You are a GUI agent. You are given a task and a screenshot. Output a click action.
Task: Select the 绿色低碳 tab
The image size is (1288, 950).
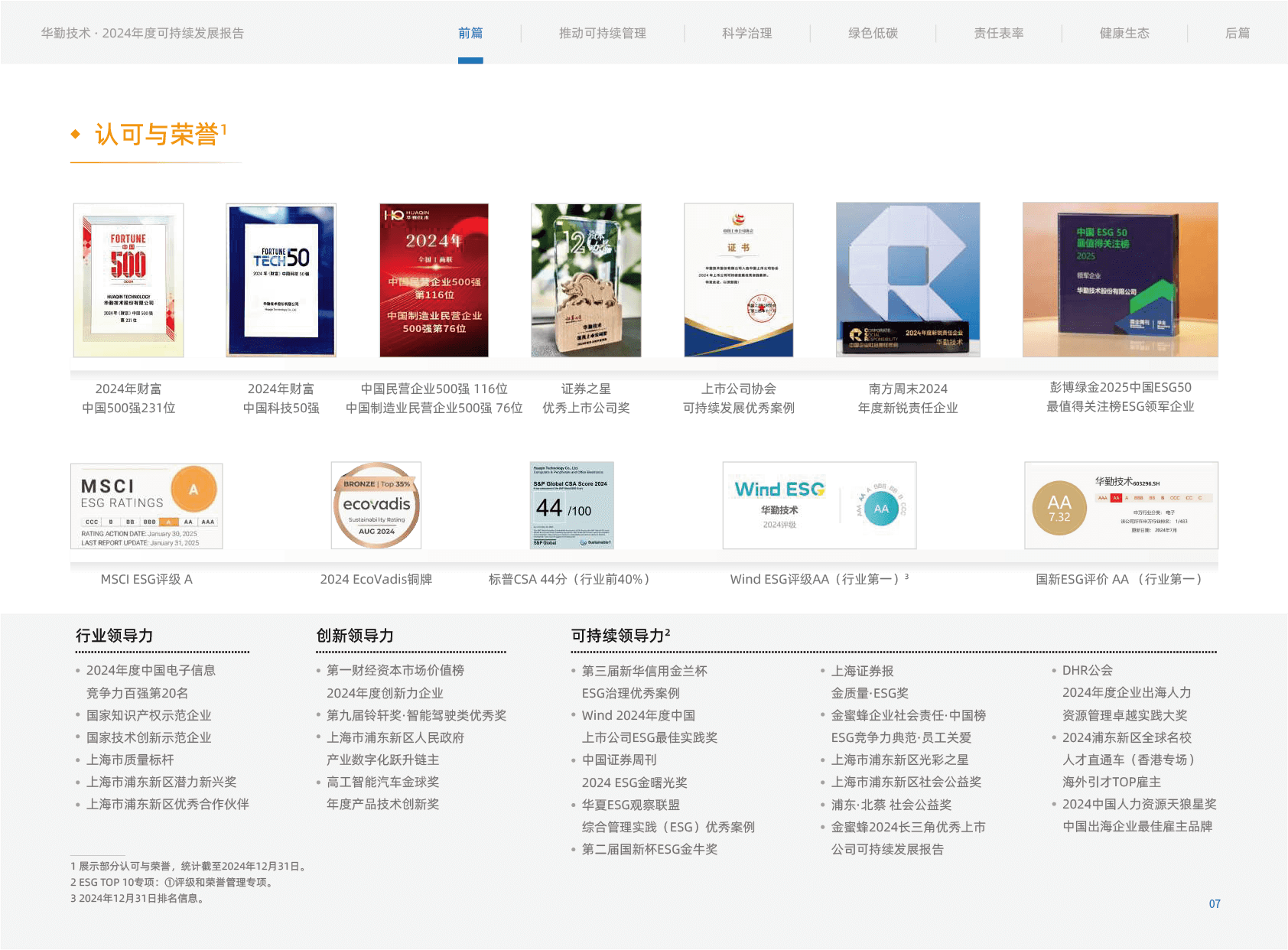[873, 33]
